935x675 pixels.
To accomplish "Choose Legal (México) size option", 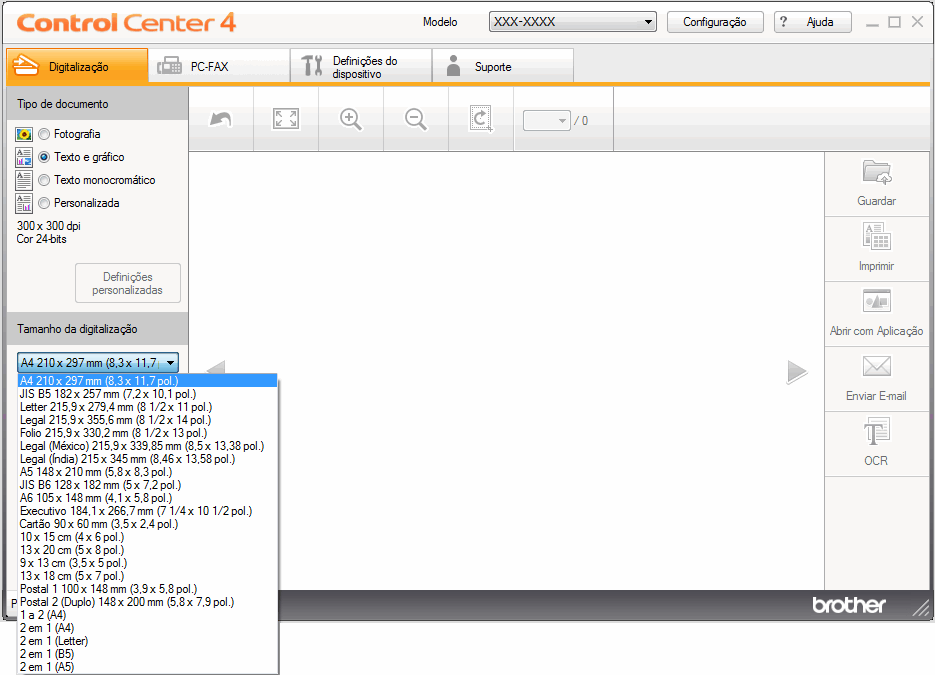I will coord(148,446).
